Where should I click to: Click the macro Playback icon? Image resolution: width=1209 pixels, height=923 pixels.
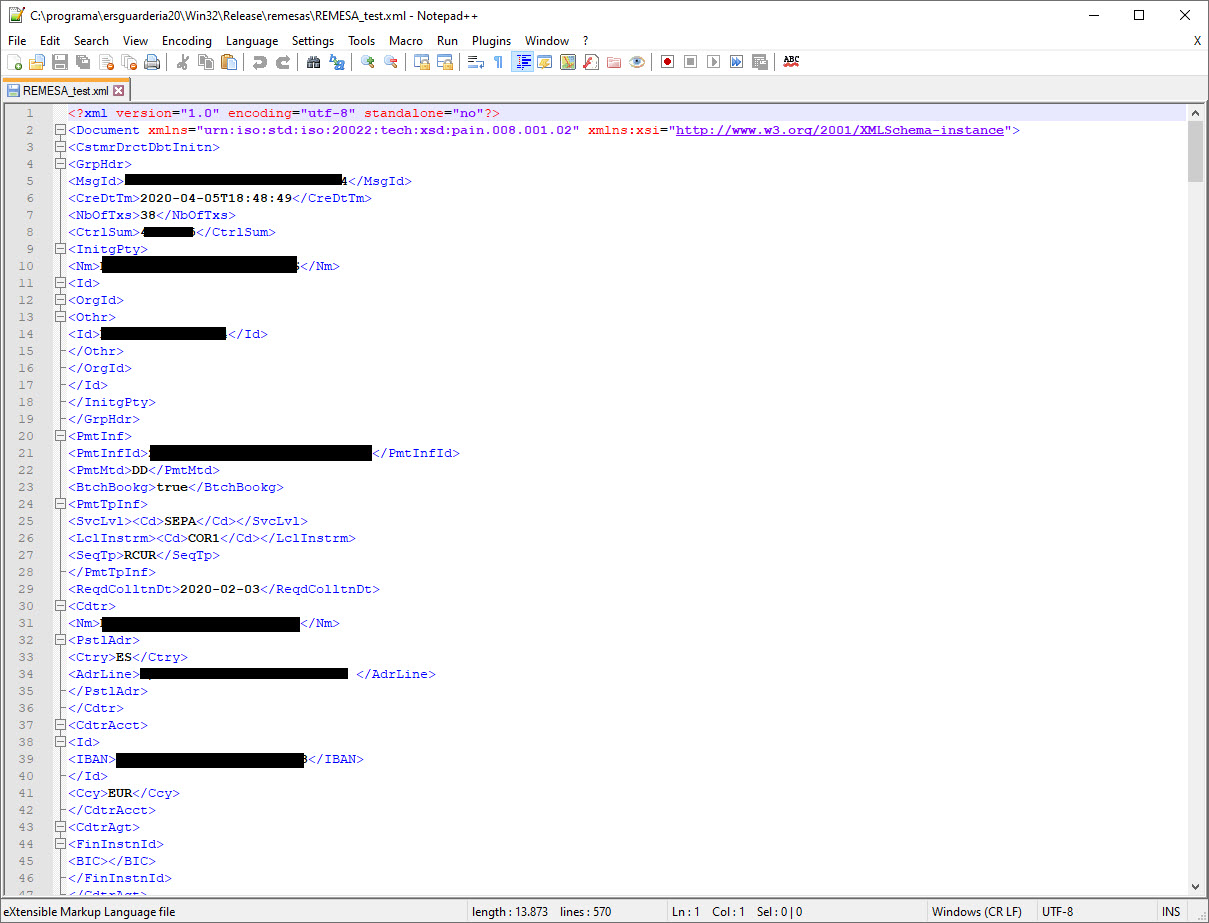(713, 62)
